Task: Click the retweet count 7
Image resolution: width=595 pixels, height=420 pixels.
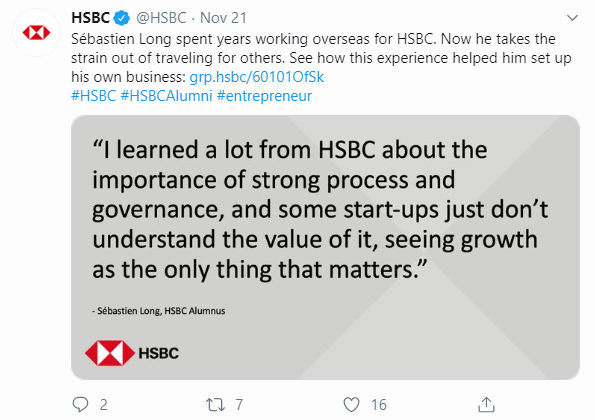Action: click(x=239, y=405)
